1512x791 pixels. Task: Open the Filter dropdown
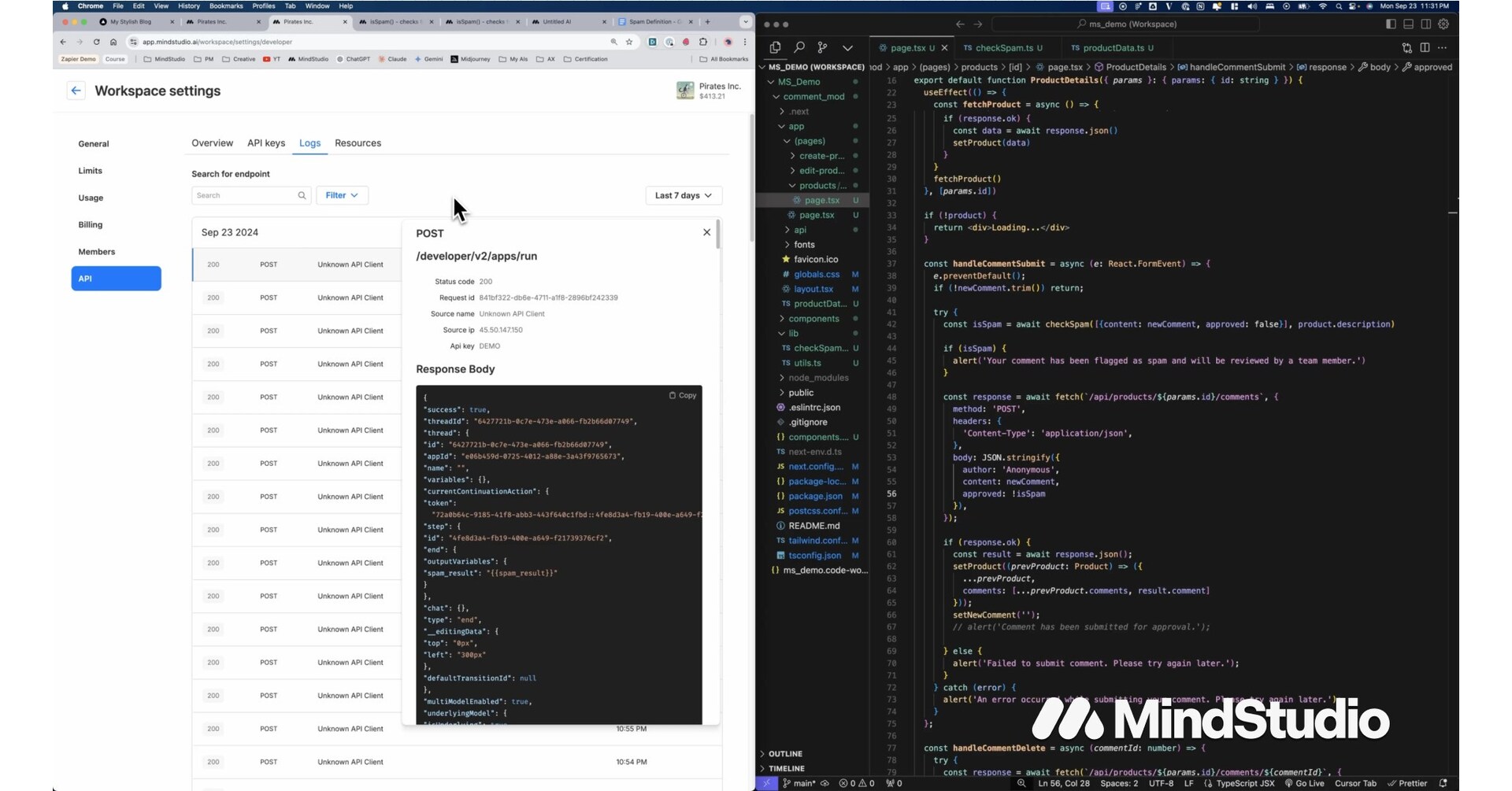pos(343,195)
